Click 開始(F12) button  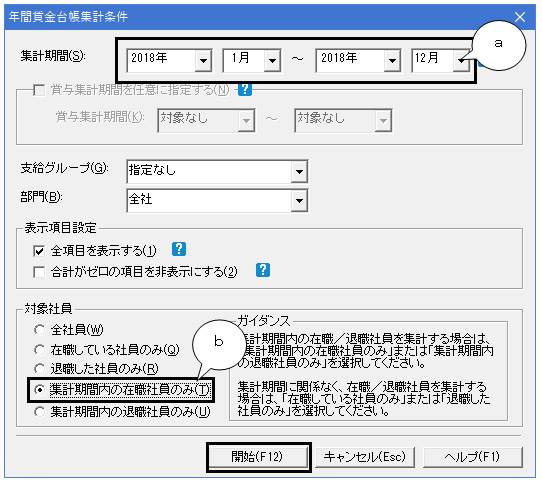click(258, 457)
